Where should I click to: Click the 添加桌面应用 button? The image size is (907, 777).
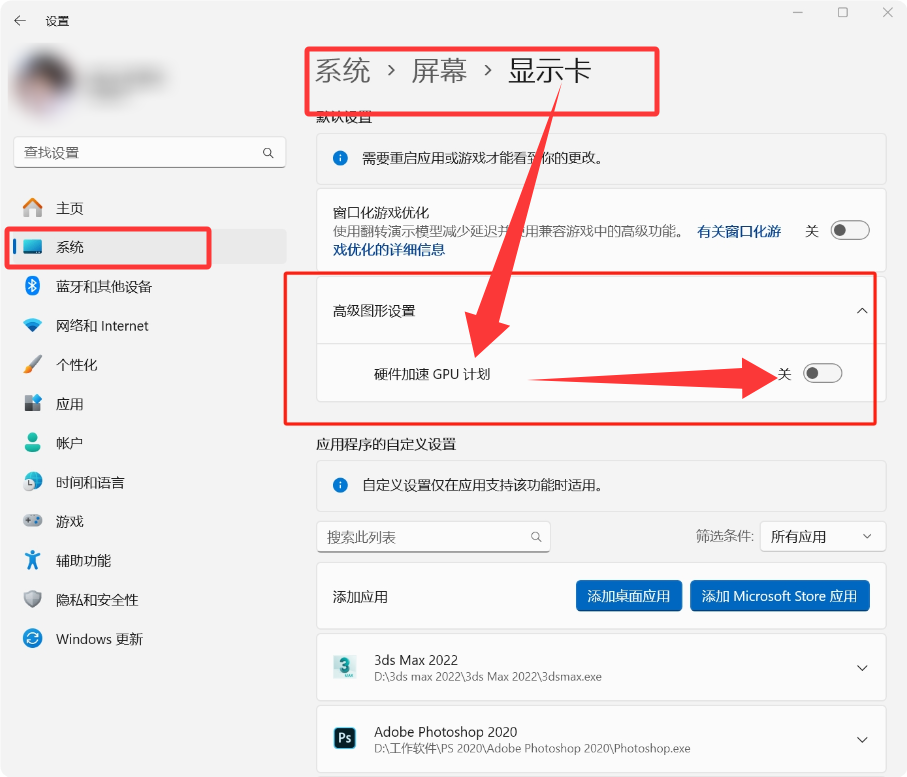pyautogui.click(x=629, y=596)
